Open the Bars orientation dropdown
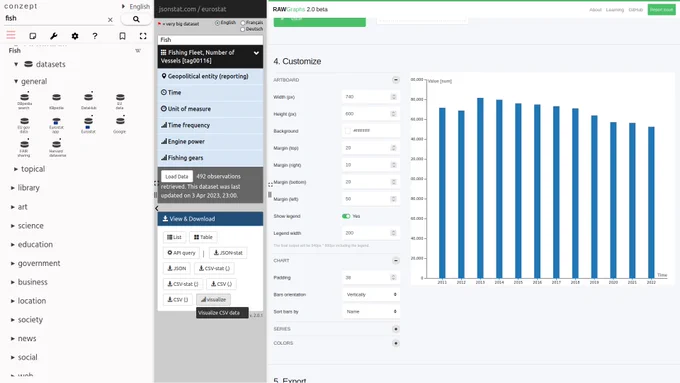This screenshot has height=383, width=680. click(371, 295)
